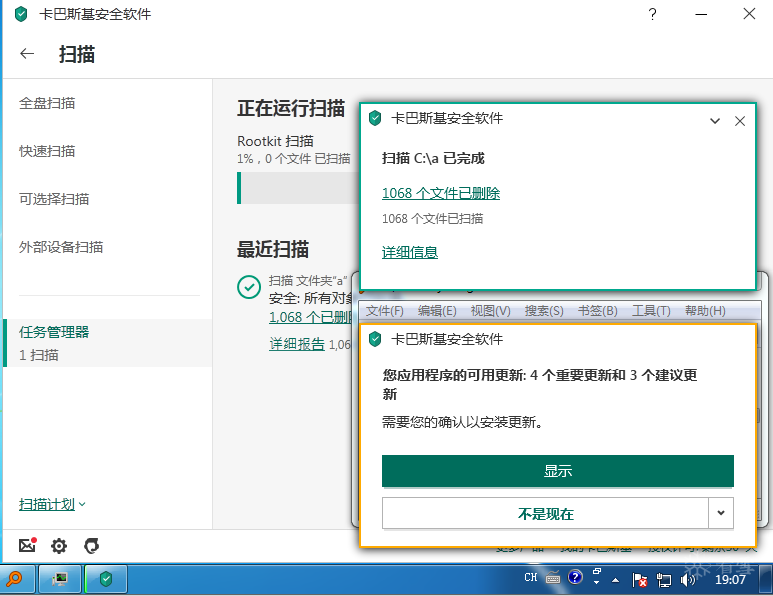The image size is (773, 596).
Task: Show hidden tray icons with up arrow
Action: click(x=615, y=580)
